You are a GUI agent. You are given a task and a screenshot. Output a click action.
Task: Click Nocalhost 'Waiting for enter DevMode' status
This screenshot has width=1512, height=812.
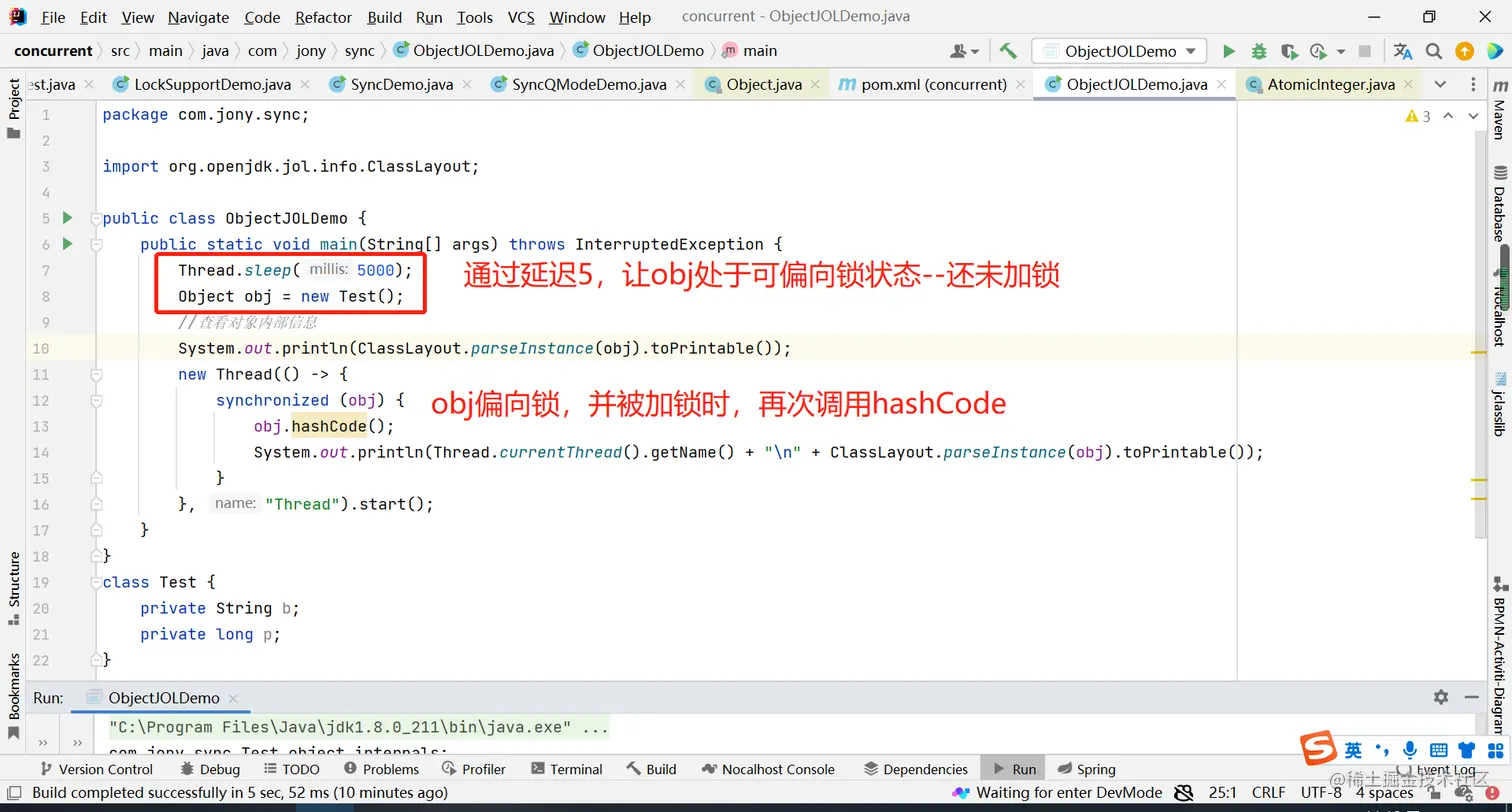[x=1057, y=793]
